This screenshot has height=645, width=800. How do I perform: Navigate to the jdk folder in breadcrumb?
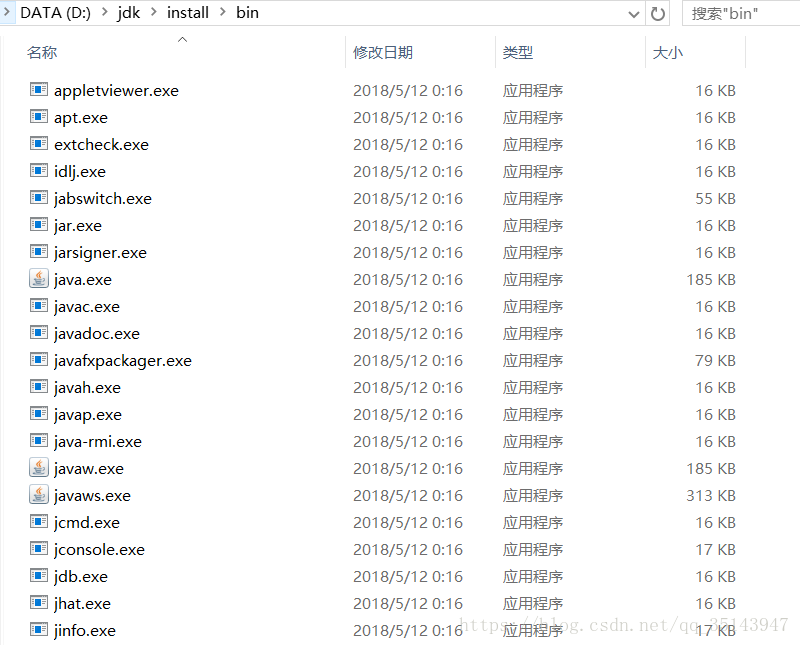[x=128, y=13]
